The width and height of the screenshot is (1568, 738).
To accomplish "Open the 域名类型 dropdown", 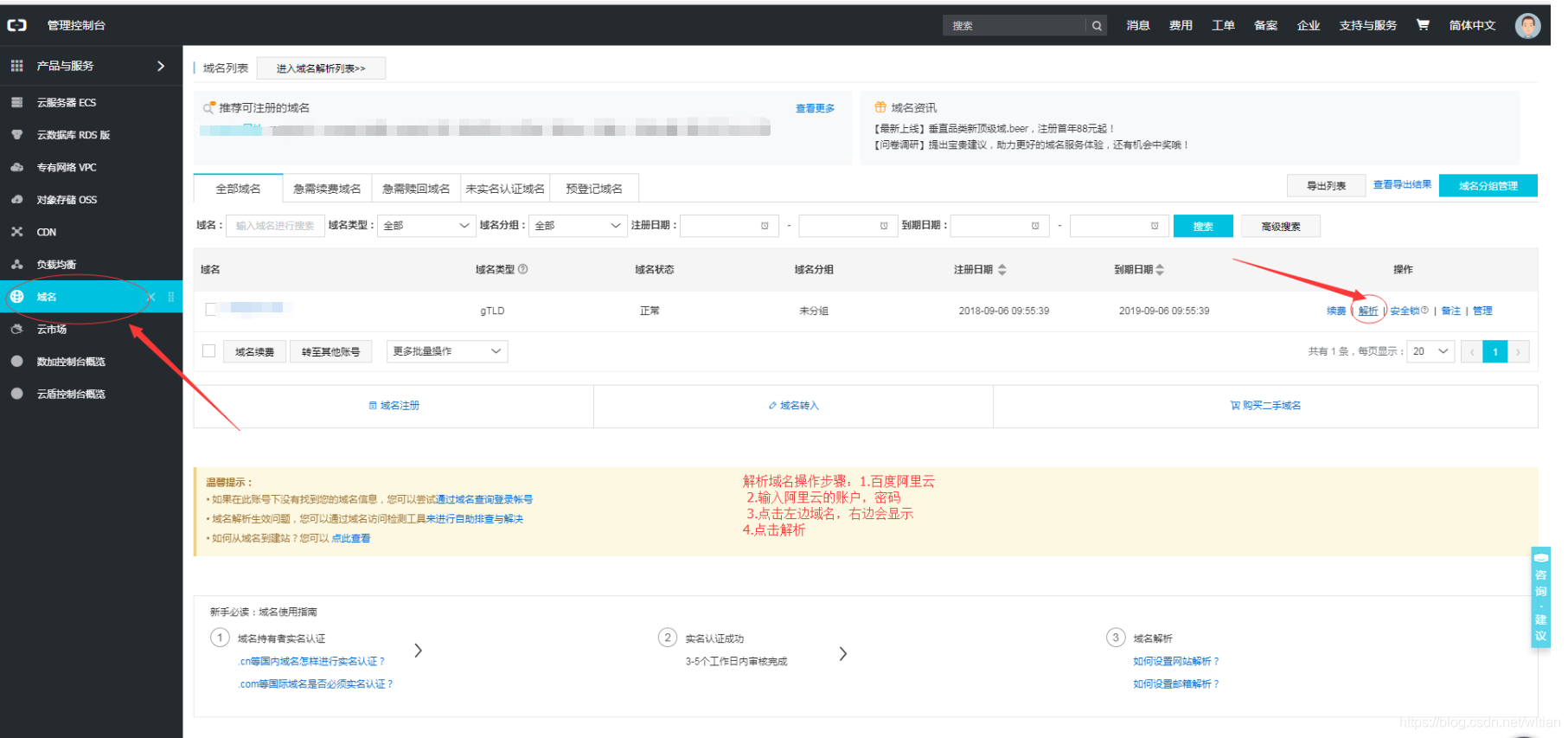I will 426,226.
